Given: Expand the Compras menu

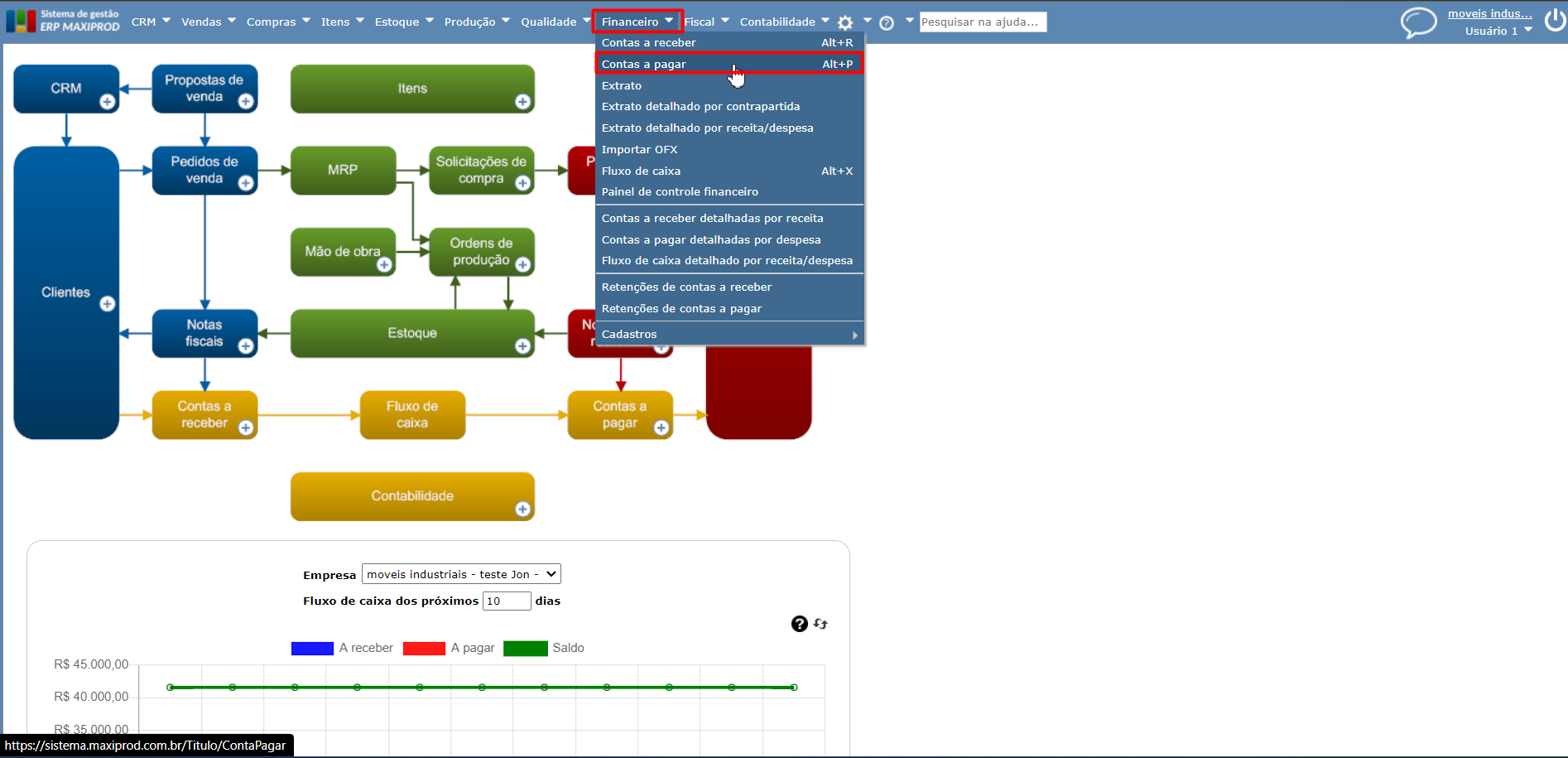Looking at the screenshot, I should (278, 22).
